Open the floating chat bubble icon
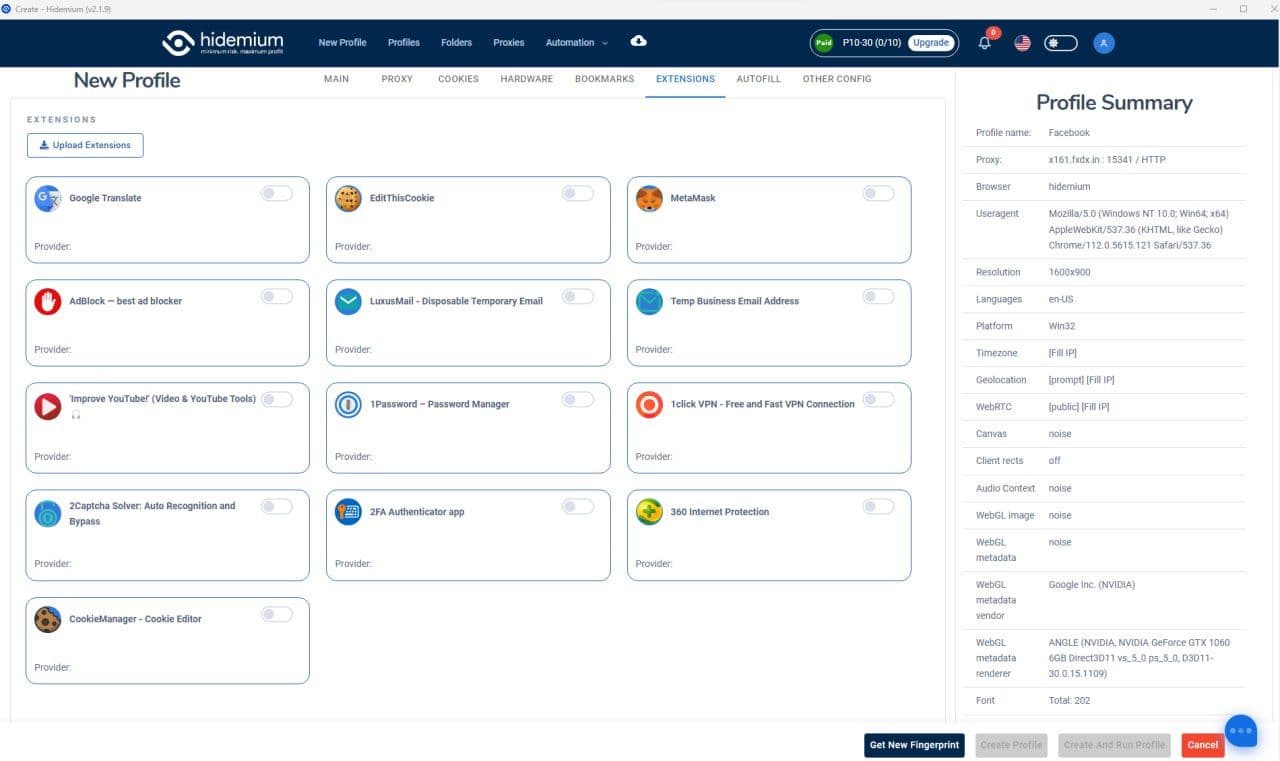 tap(1240, 731)
